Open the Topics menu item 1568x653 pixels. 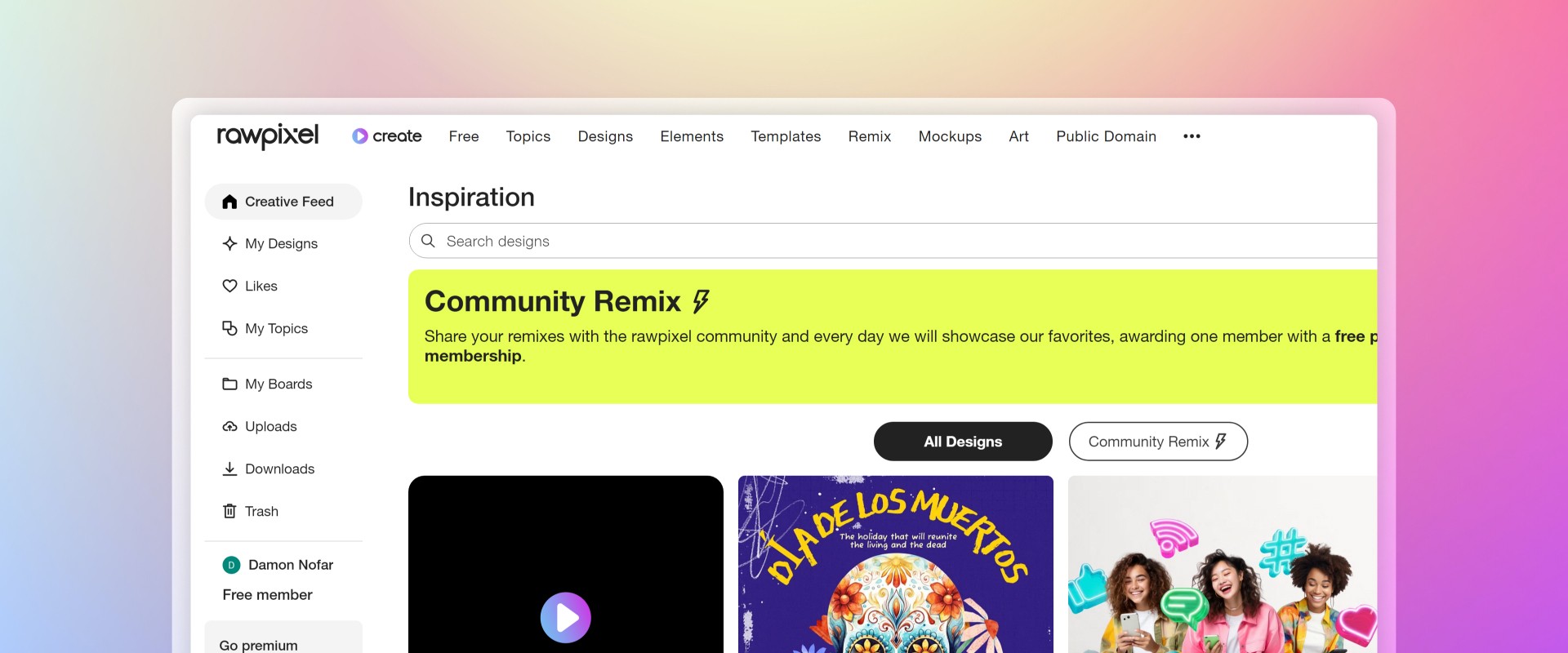528,136
